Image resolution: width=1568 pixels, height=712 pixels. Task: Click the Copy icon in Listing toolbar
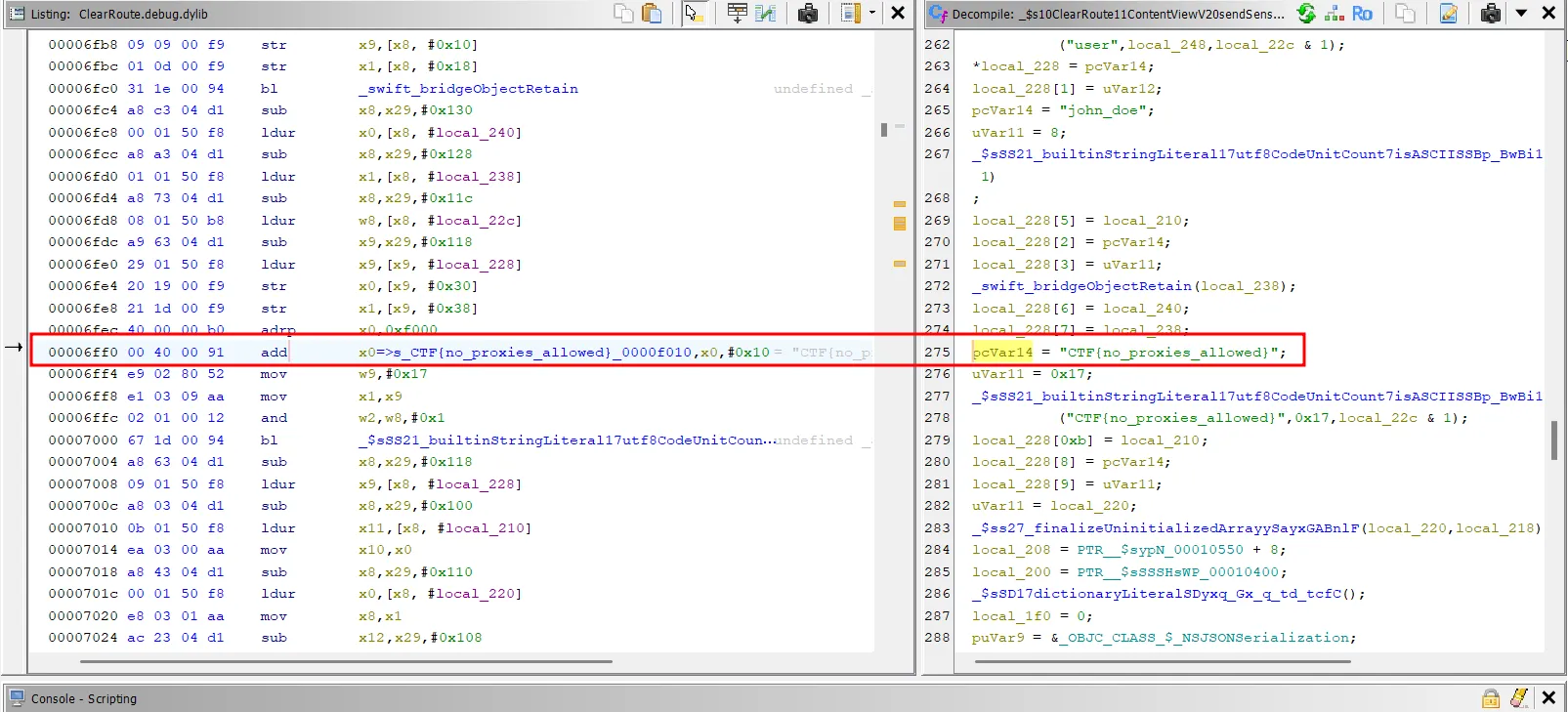pyautogui.click(x=623, y=13)
